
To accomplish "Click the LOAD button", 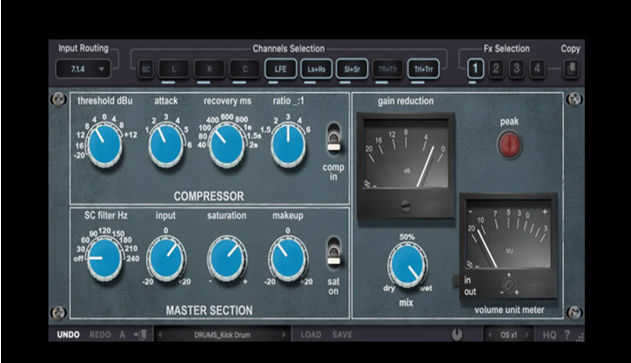I will [311, 335].
